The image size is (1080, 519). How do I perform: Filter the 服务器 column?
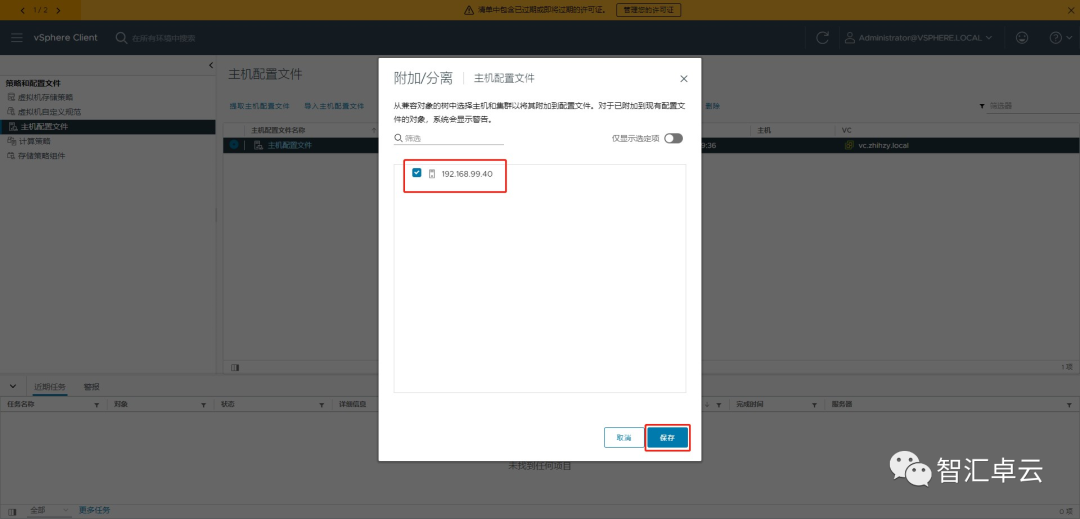[x=1071, y=405]
